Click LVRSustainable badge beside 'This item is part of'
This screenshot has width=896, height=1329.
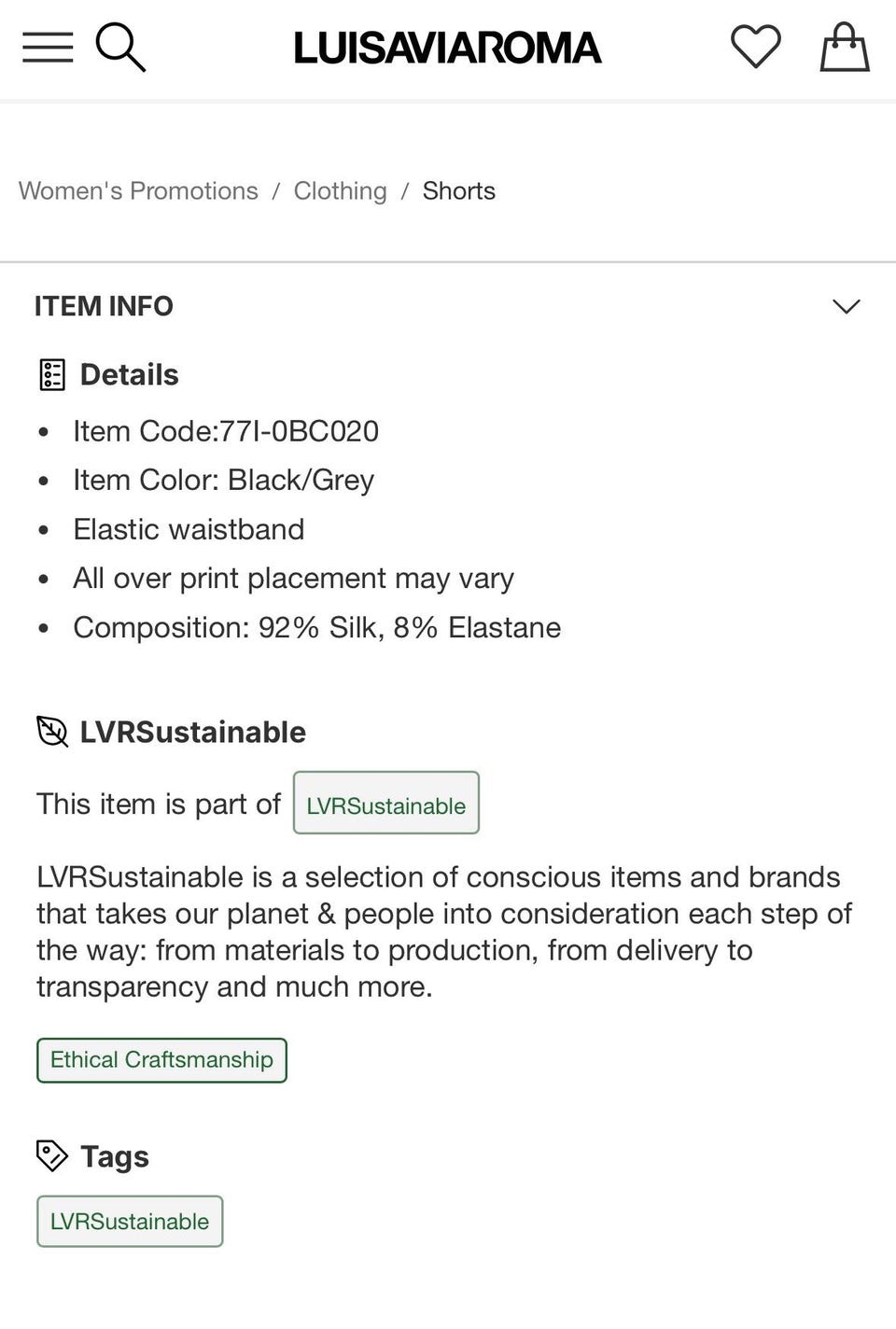(x=385, y=804)
